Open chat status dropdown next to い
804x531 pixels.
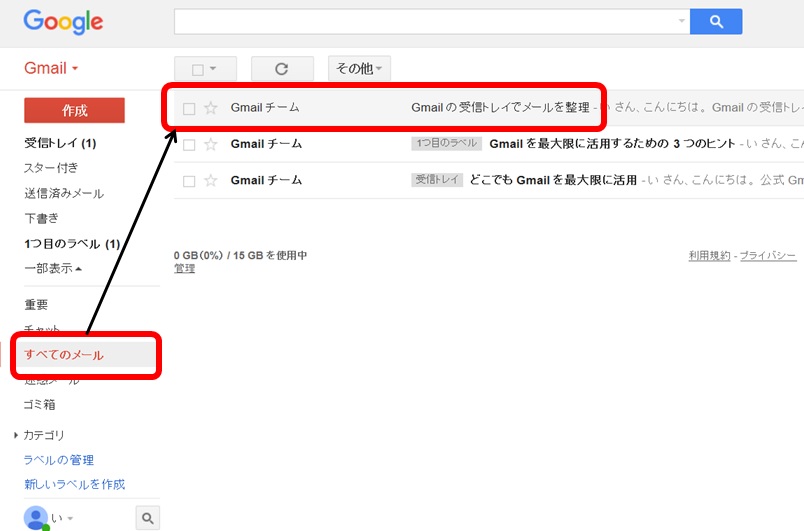tap(70, 518)
